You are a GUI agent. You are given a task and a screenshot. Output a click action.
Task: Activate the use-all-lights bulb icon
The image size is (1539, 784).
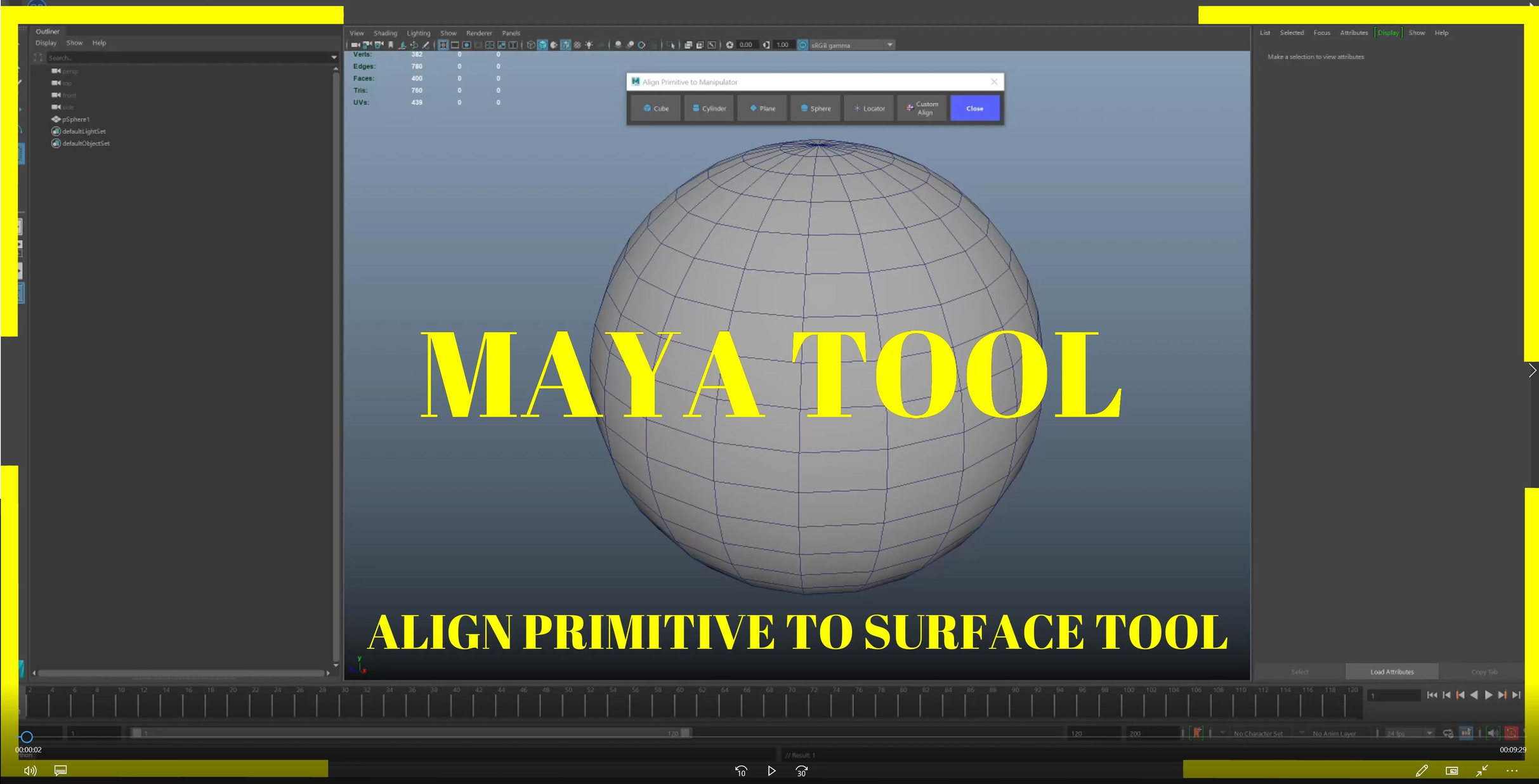588,44
